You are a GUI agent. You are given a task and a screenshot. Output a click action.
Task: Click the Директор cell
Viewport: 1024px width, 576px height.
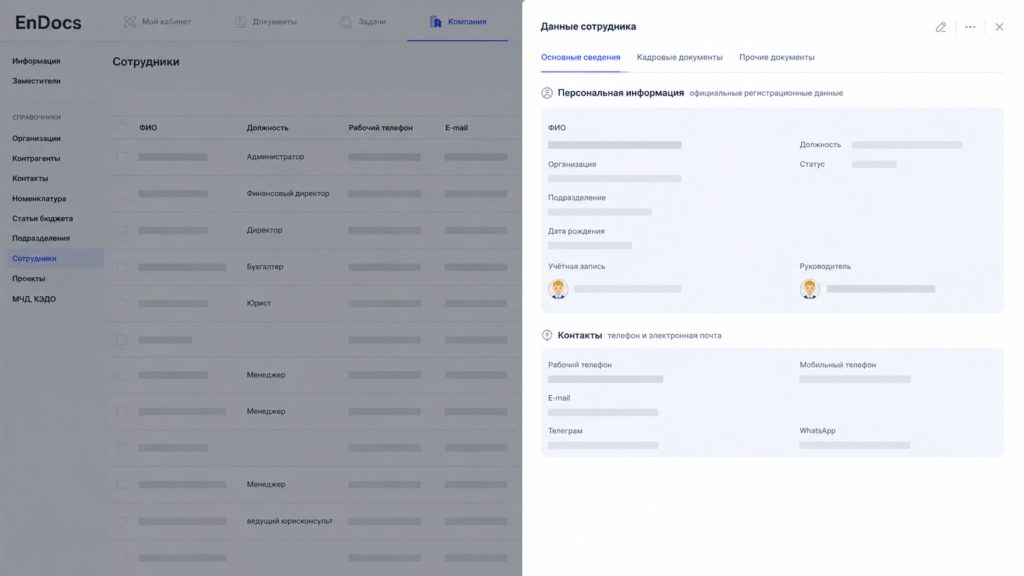pos(264,230)
